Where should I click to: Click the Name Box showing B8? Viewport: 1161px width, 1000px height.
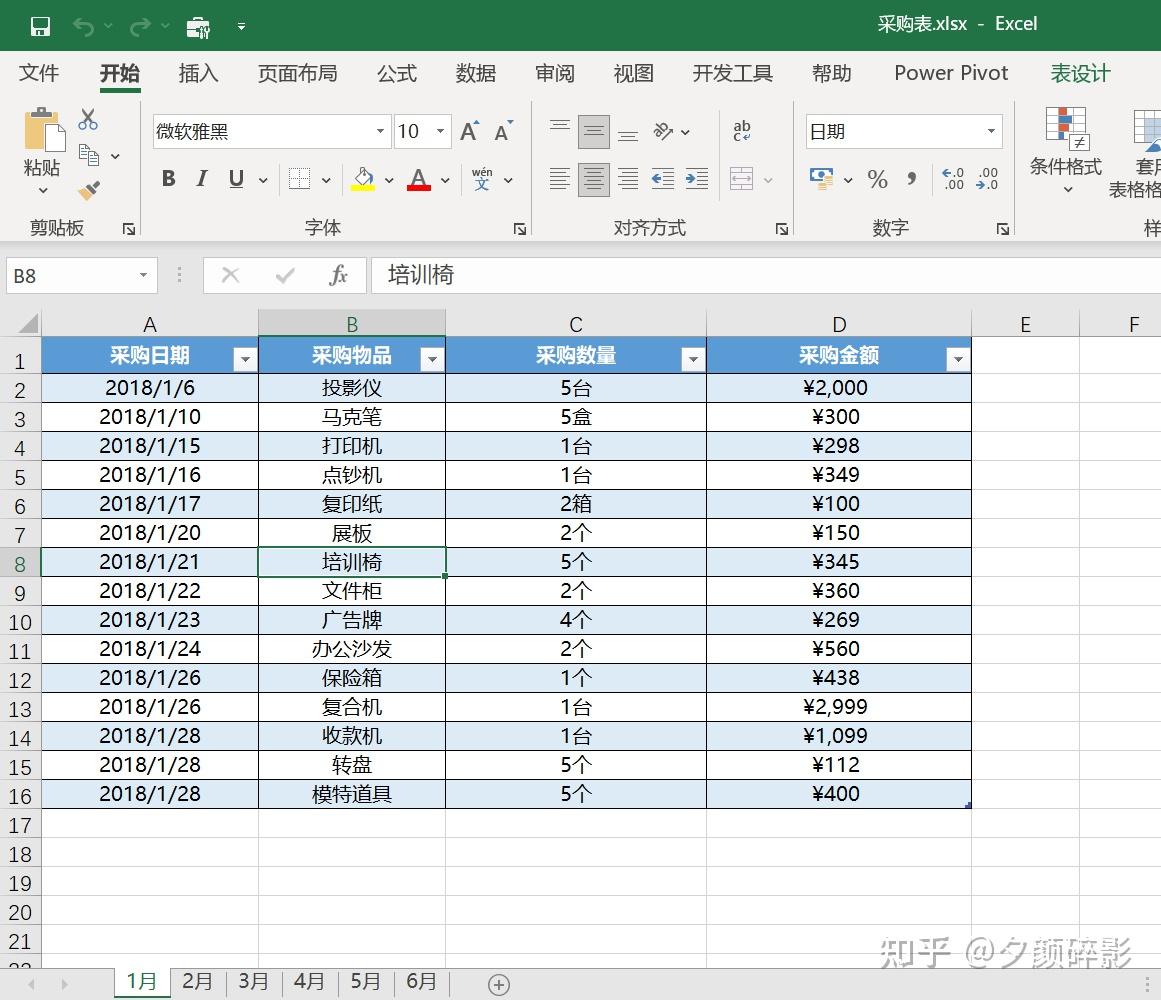(70, 275)
